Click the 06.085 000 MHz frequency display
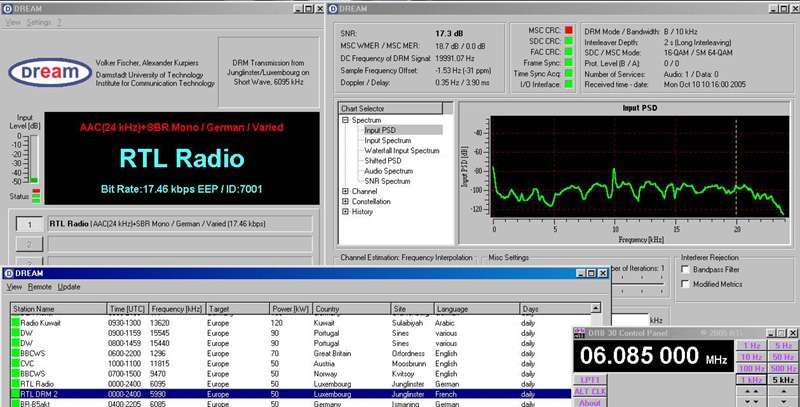Viewport: 800px width, 407px height. click(653, 355)
